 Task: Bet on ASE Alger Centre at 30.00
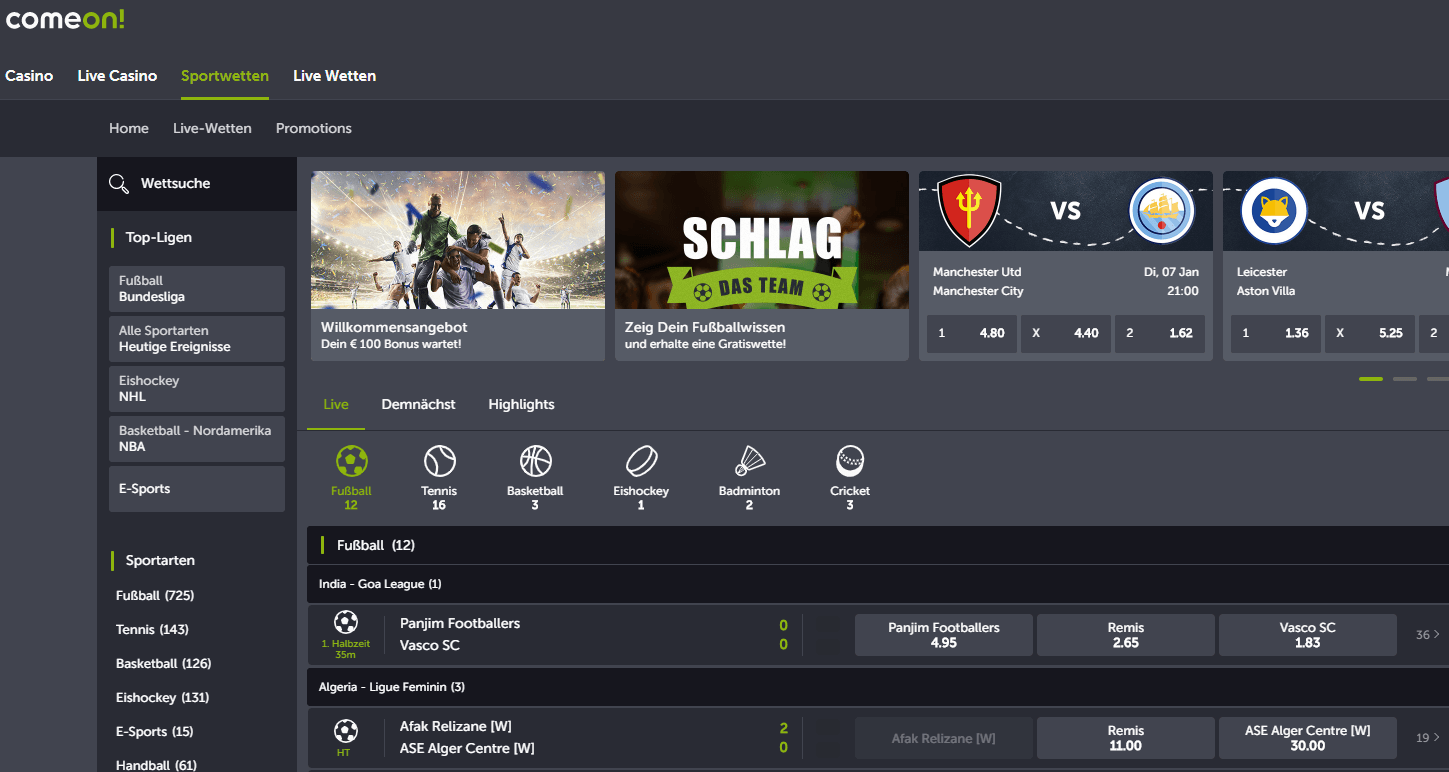click(x=1308, y=738)
